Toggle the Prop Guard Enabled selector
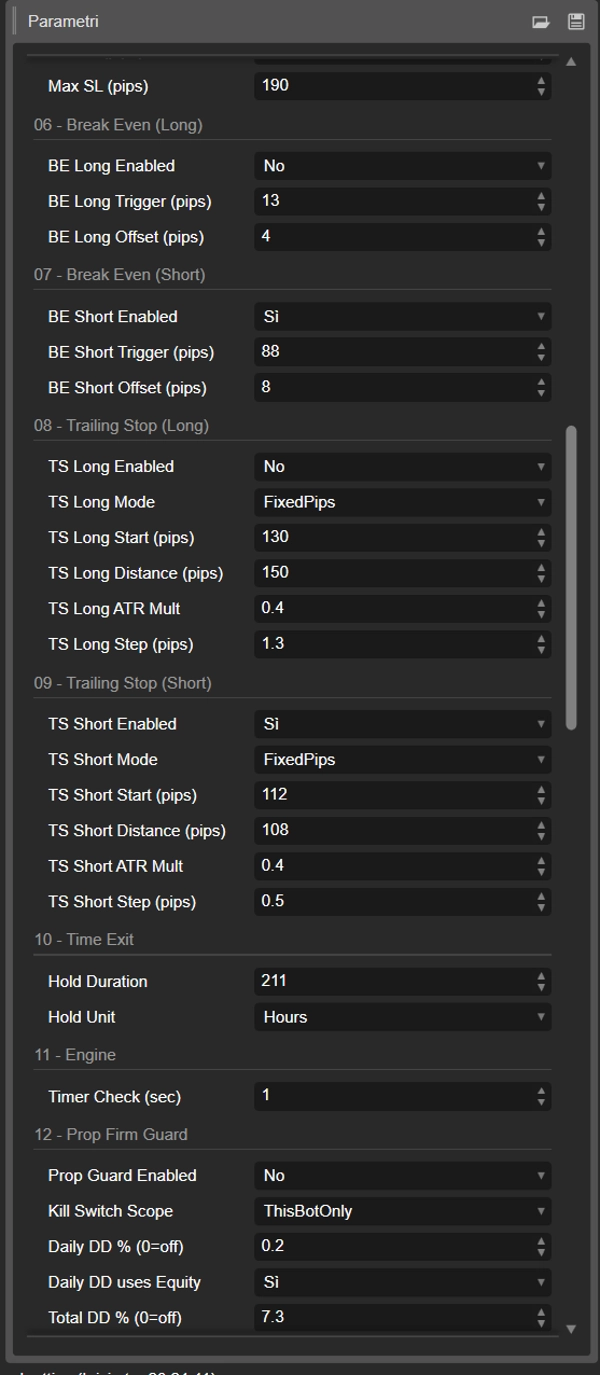The height and width of the screenshot is (1375, 600). 402,1176
